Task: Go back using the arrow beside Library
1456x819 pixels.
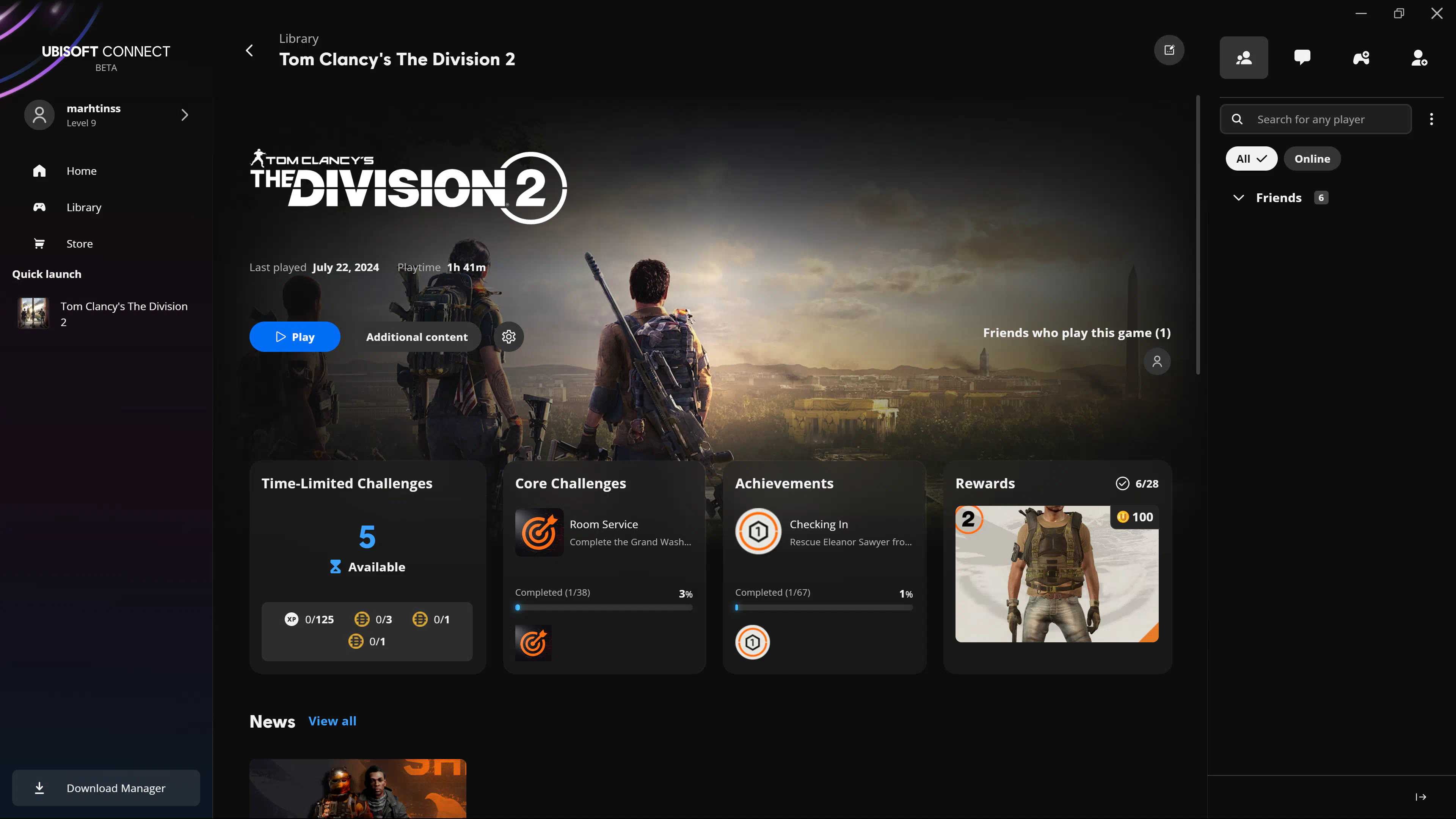Action: click(x=249, y=50)
